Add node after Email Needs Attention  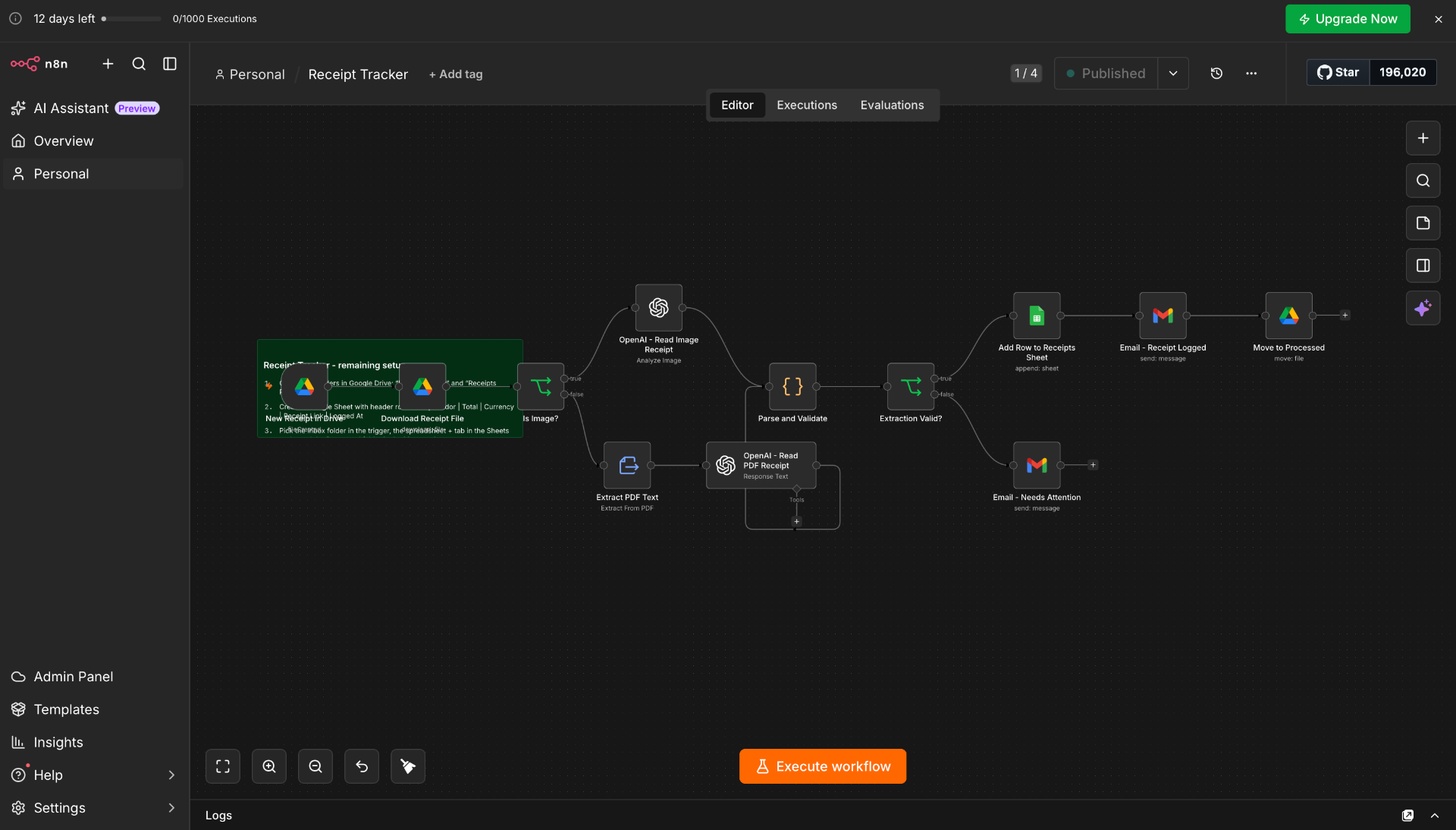(1093, 465)
